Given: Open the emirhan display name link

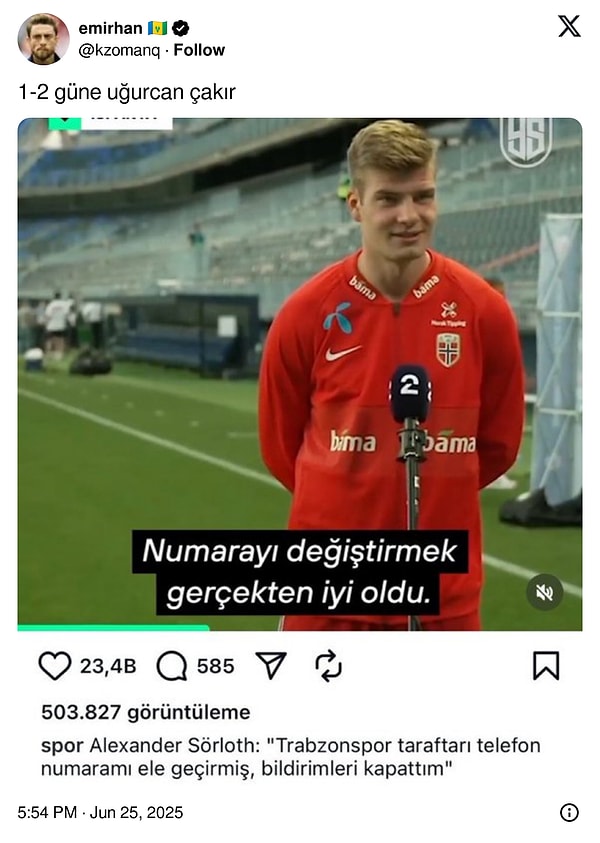Looking at the screenshot, I should 110,28.
